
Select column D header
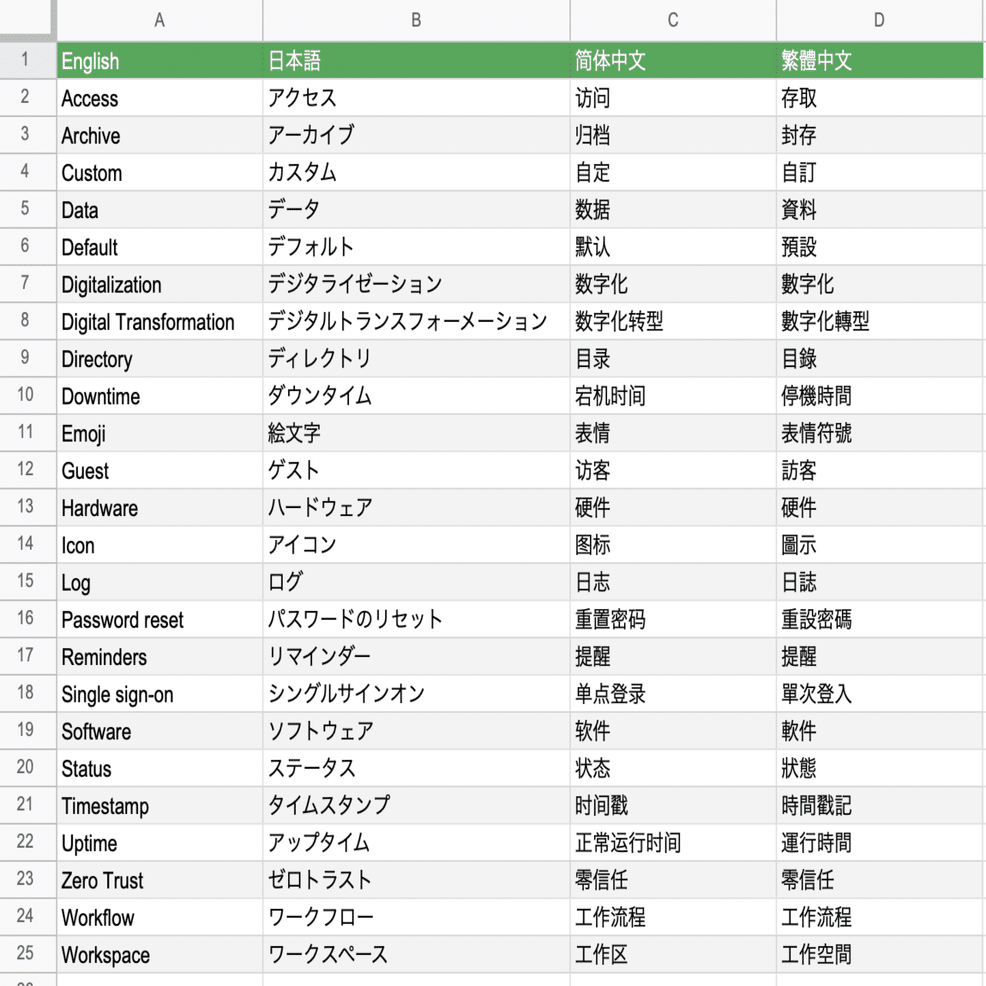tap(879, 20)
